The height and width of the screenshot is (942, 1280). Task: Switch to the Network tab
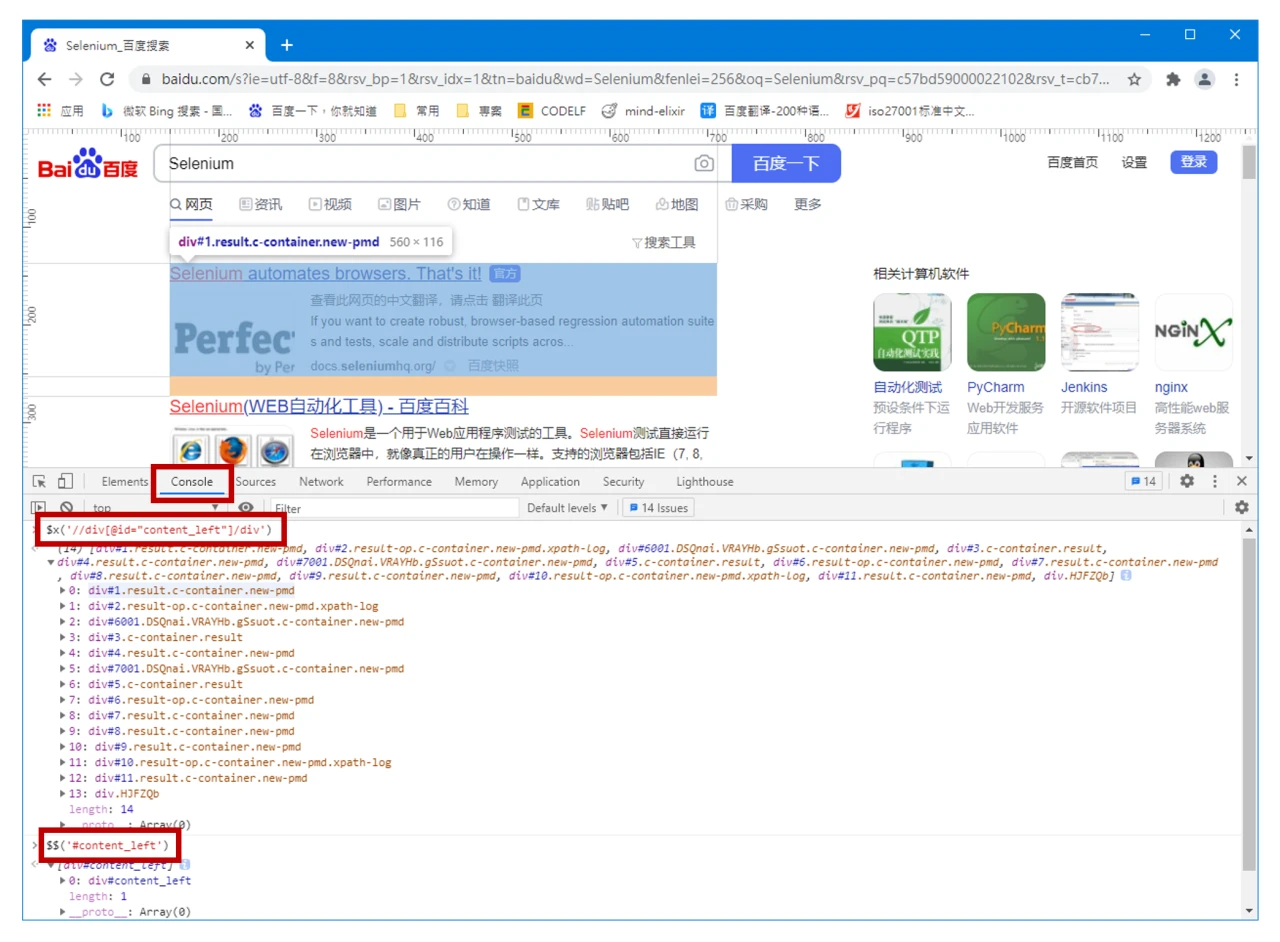[321, 481]
